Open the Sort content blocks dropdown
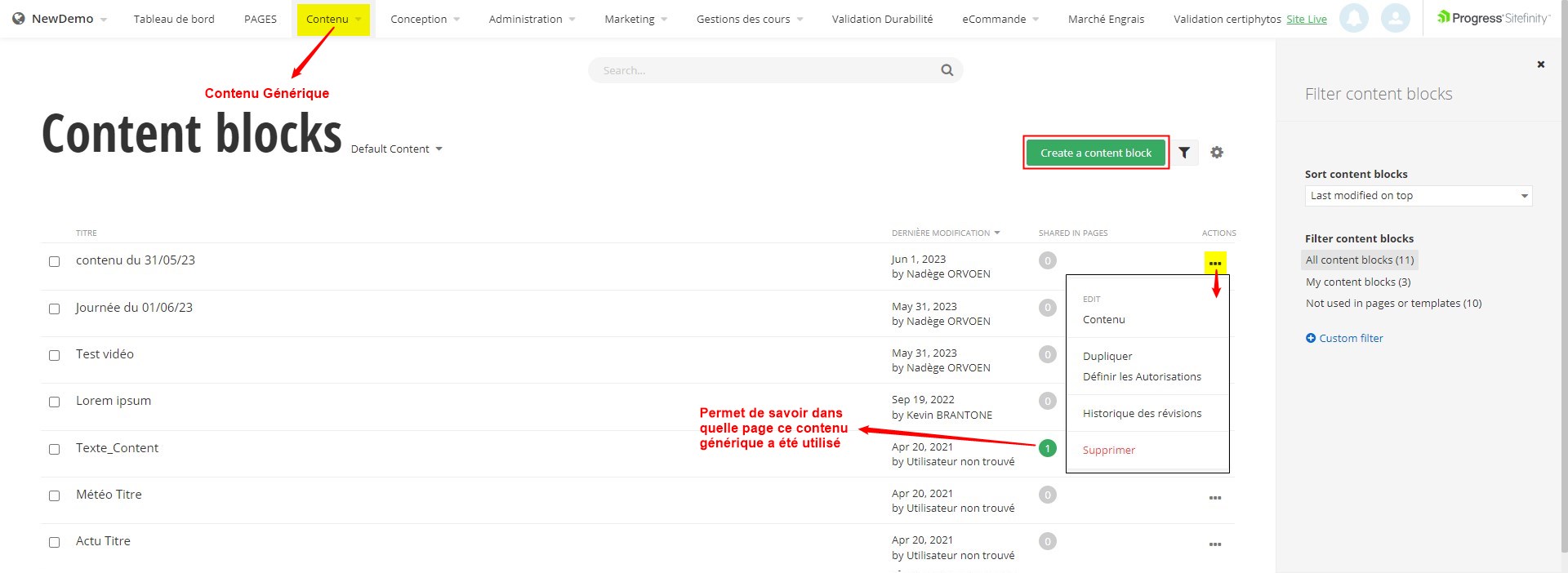Viewport: 1568px width, 573px height. pyautogui.click(x=1418, y=196)
